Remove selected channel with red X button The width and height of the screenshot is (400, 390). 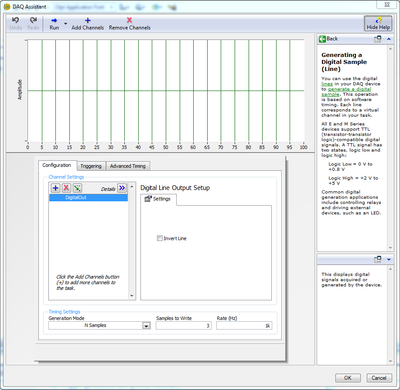[x=66, y=188]
